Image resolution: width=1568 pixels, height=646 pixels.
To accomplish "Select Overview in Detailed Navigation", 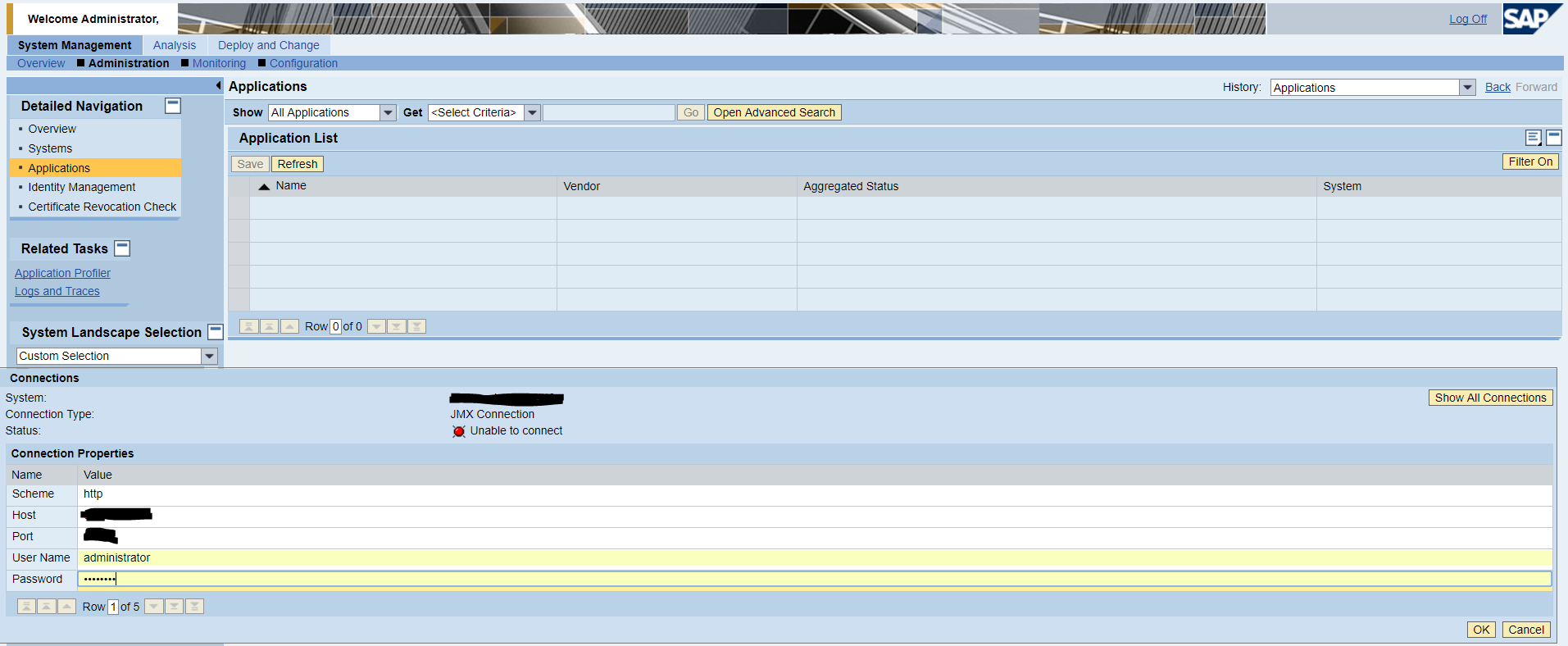I will click(52, 130).
